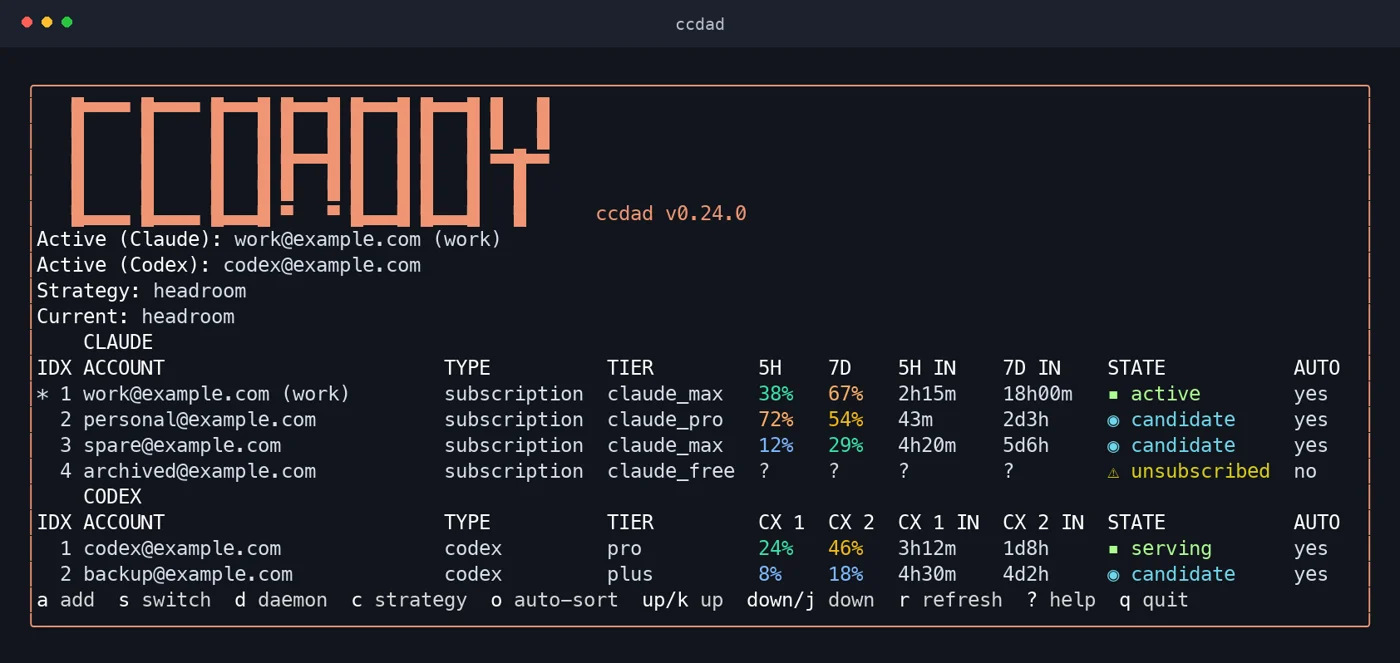The height and width of the screenshot is (663, 1400).
Task: Click the 'no' auto value for archived account
Action: click(x=1305, y=472)
